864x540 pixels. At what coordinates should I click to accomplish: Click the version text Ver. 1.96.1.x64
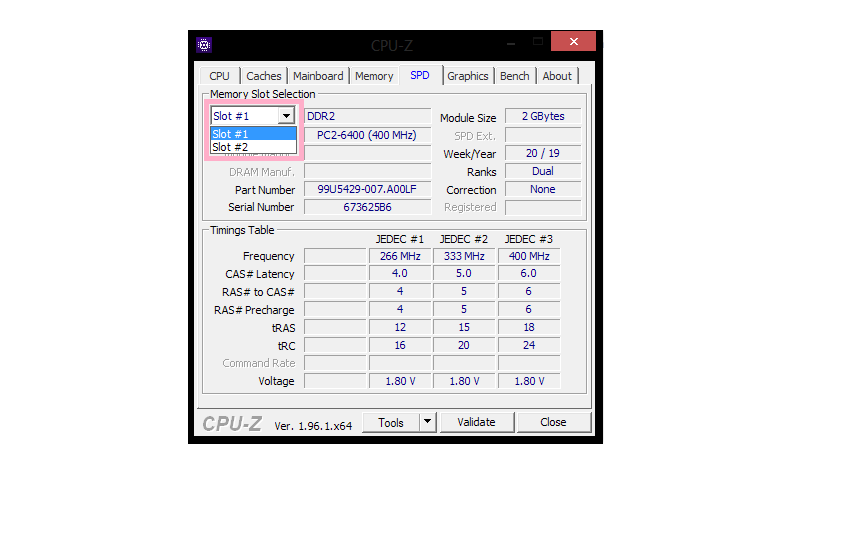tap(313, 426)
